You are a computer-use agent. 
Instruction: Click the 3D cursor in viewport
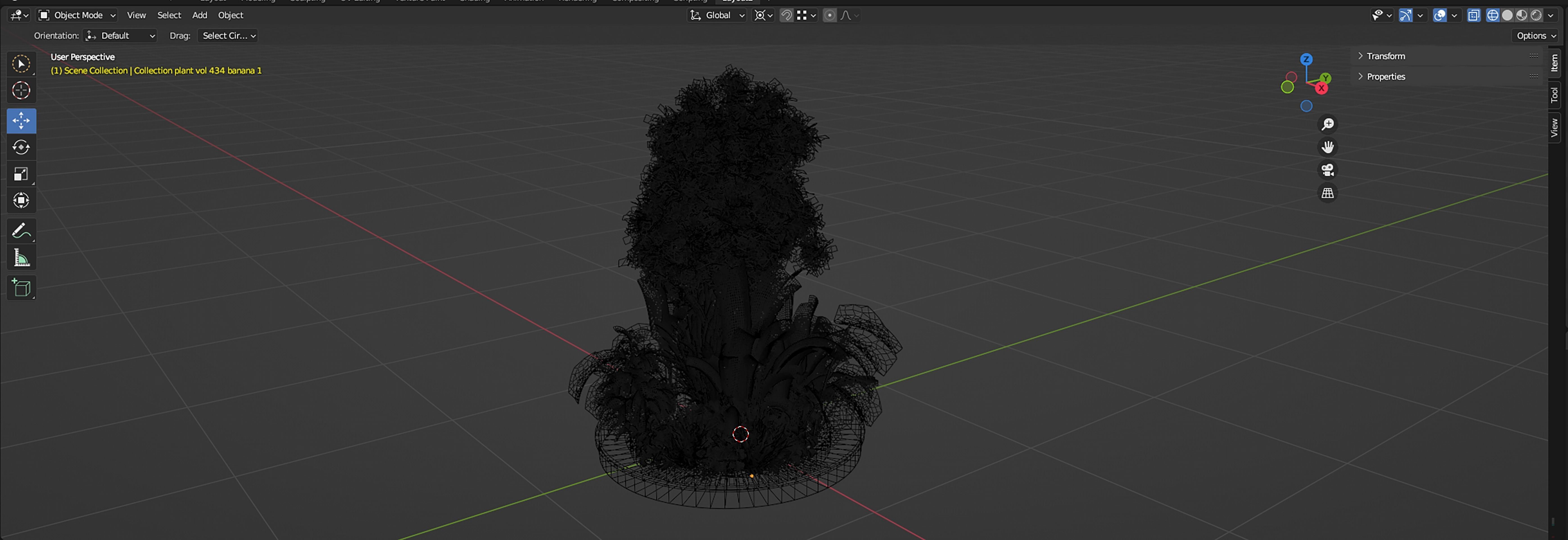(x=741, y=434)
